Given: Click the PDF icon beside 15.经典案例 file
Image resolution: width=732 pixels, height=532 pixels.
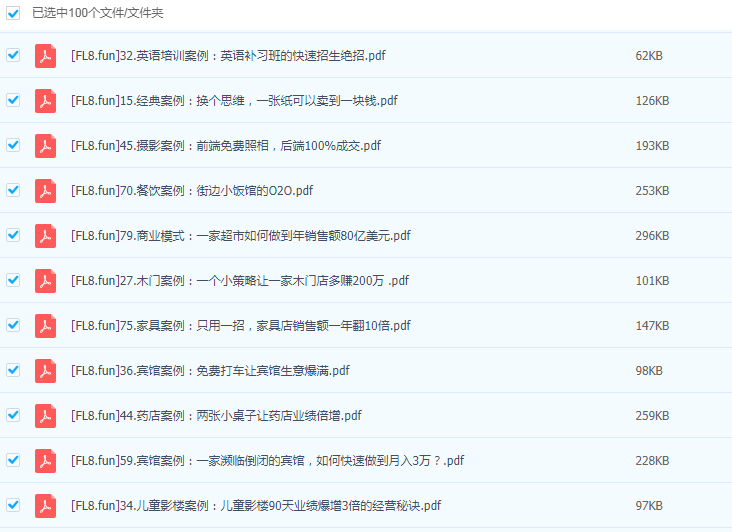Looking at the screenshot, I should click(x=45, y=101).
